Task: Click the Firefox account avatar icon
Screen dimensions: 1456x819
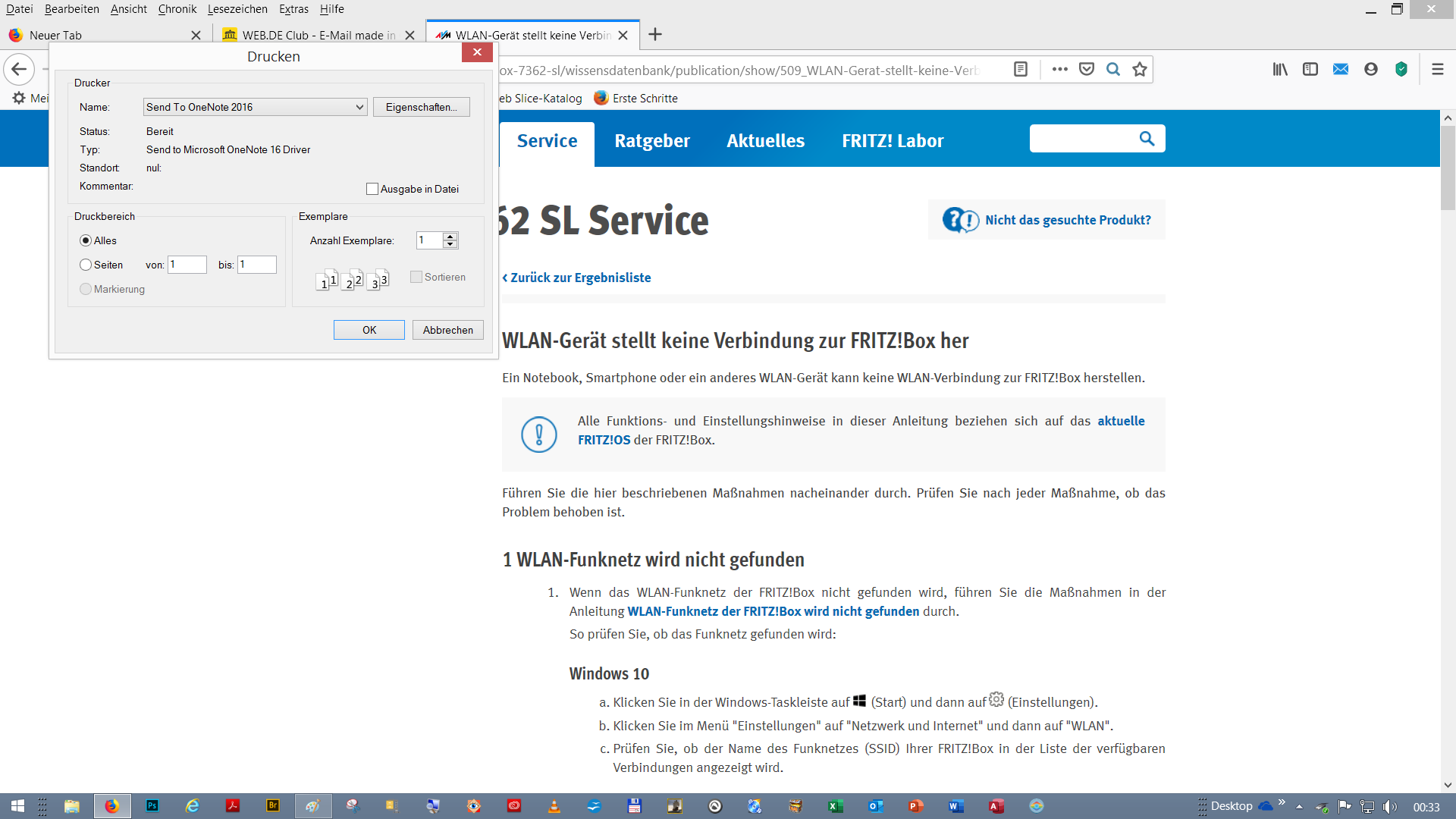Action: pos(1370,70)
